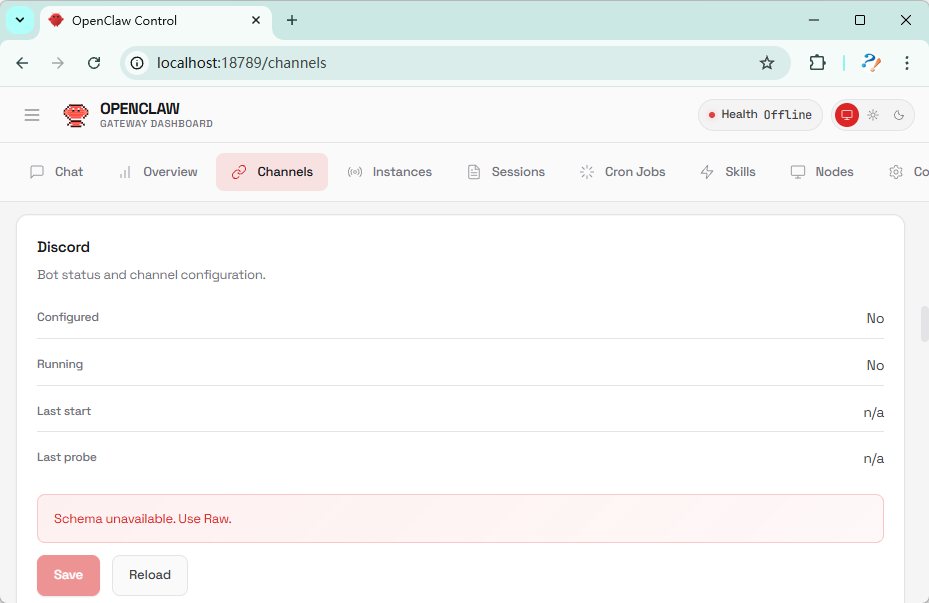Click the Reload button
The width and height of the screenshot is (929, 603).
pos(150,575)
